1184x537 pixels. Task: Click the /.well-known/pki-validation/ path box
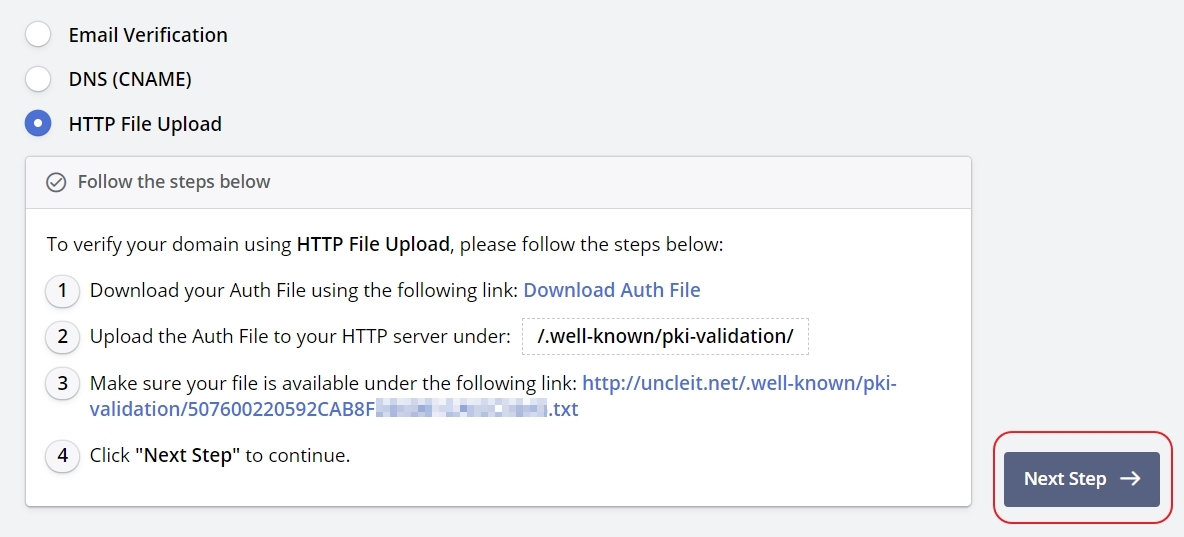[665, 337]
